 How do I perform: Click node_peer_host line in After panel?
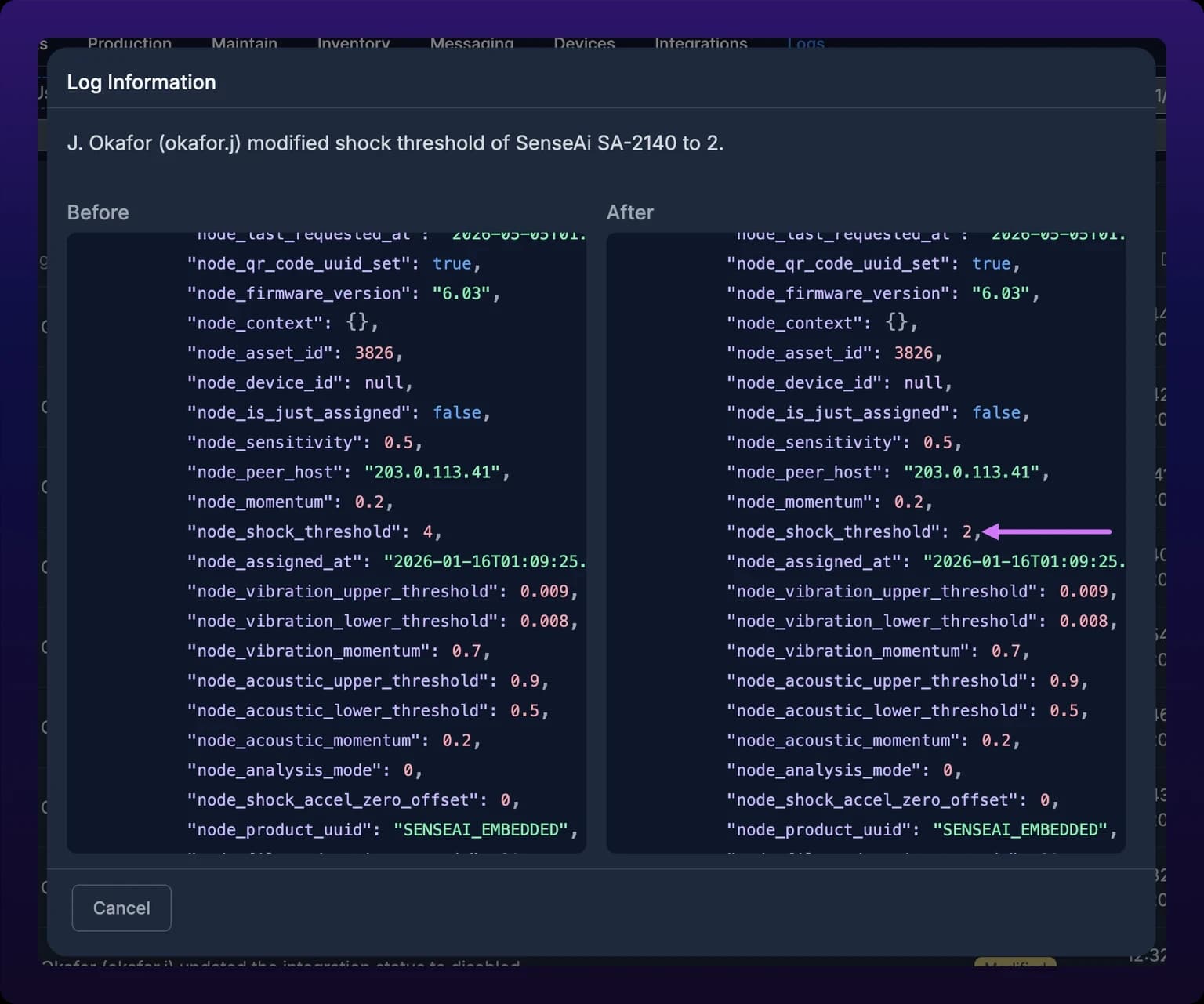tap(887, 472)
